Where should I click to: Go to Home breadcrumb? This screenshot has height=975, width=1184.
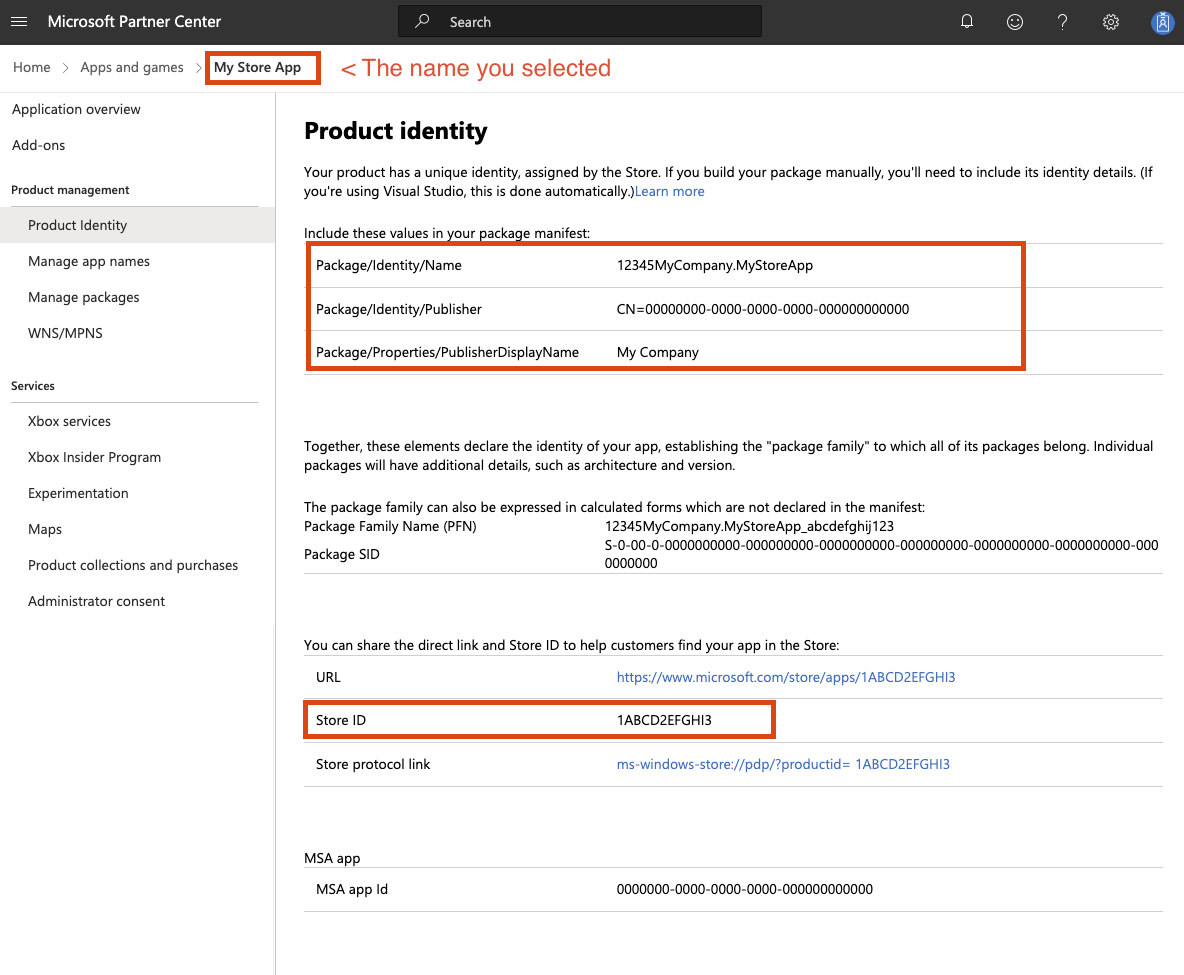click(32, 68)
